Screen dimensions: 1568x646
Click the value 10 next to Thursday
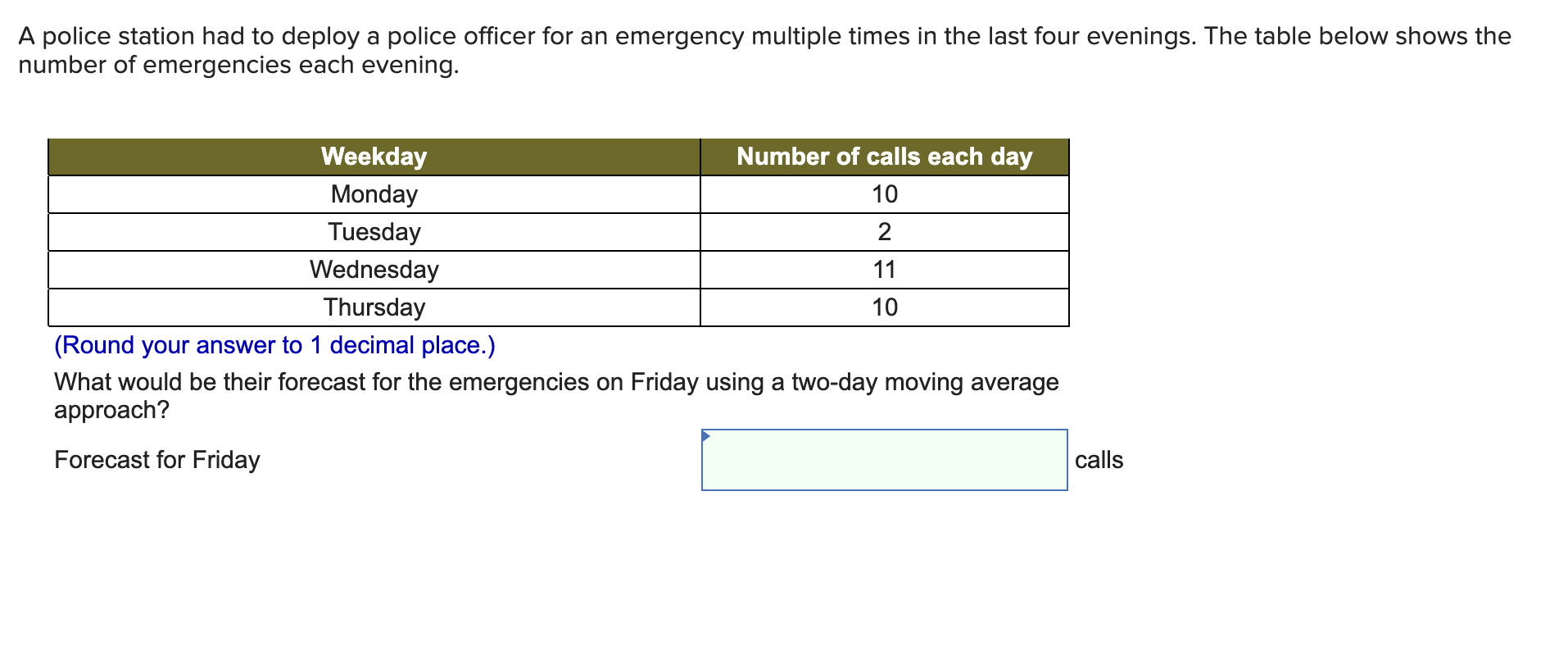click(885, 307)
